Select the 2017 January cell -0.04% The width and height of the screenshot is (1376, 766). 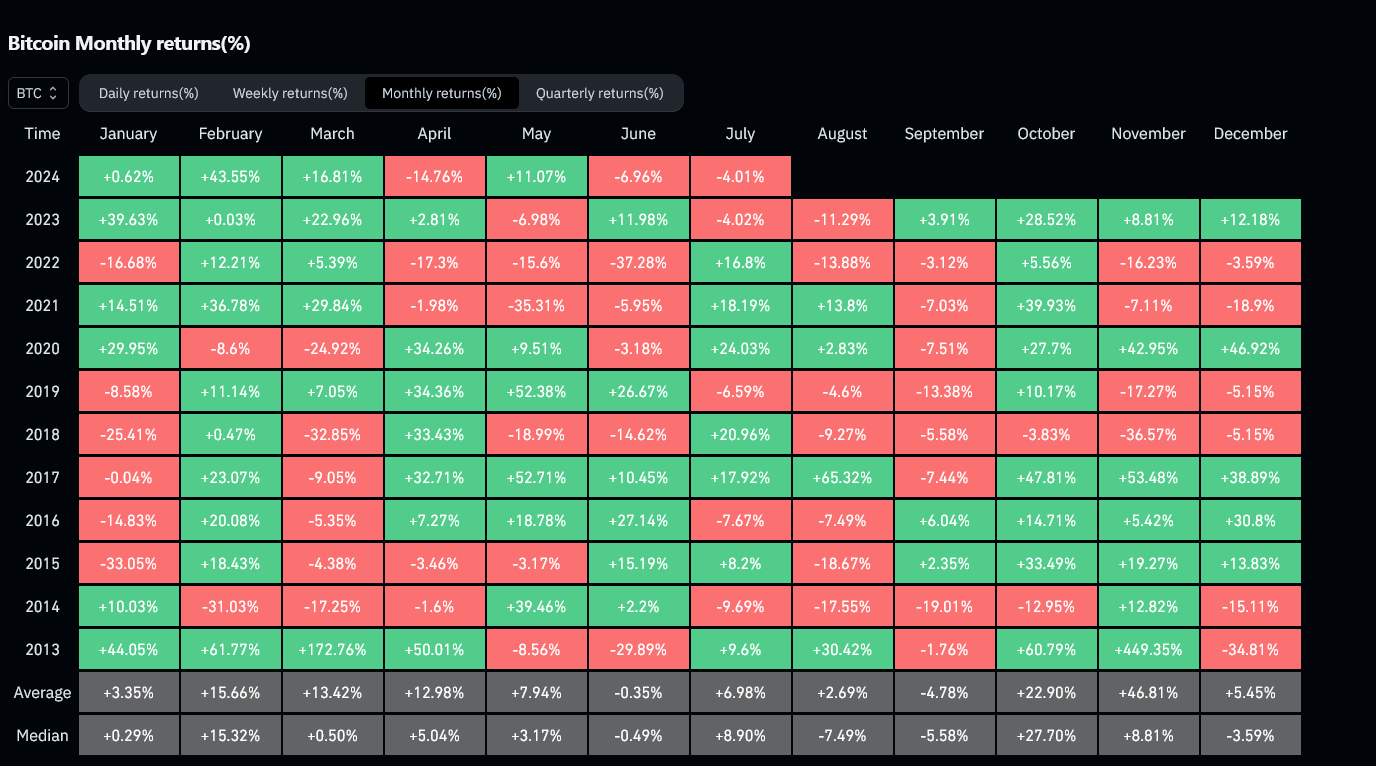click(x=129, y=477)
